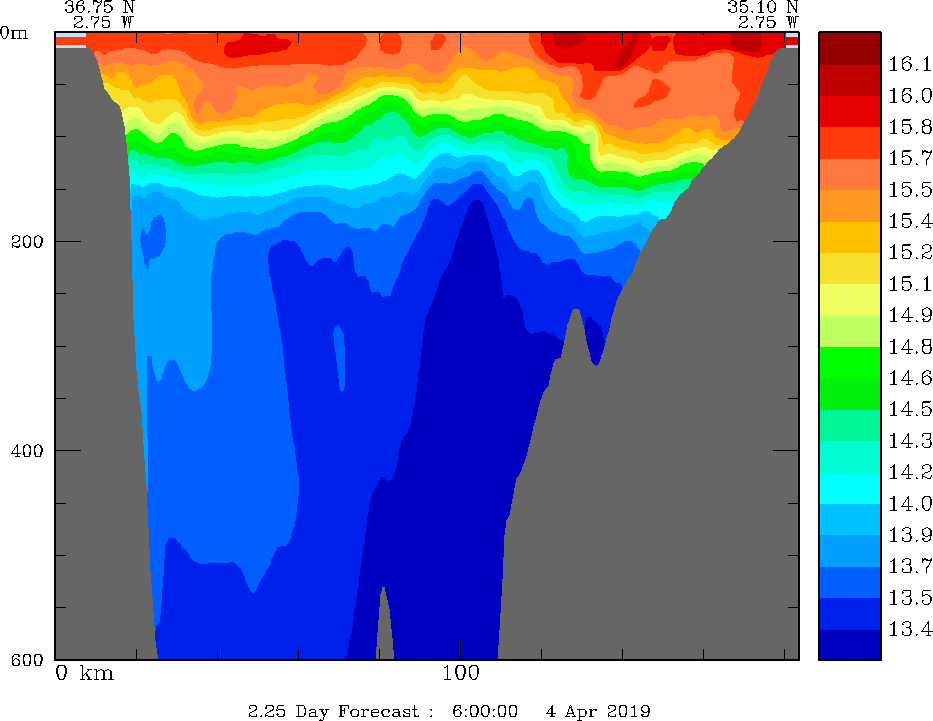933x721 pixels.
Task: Click the 0m depth label
Action: coord(15,32)
